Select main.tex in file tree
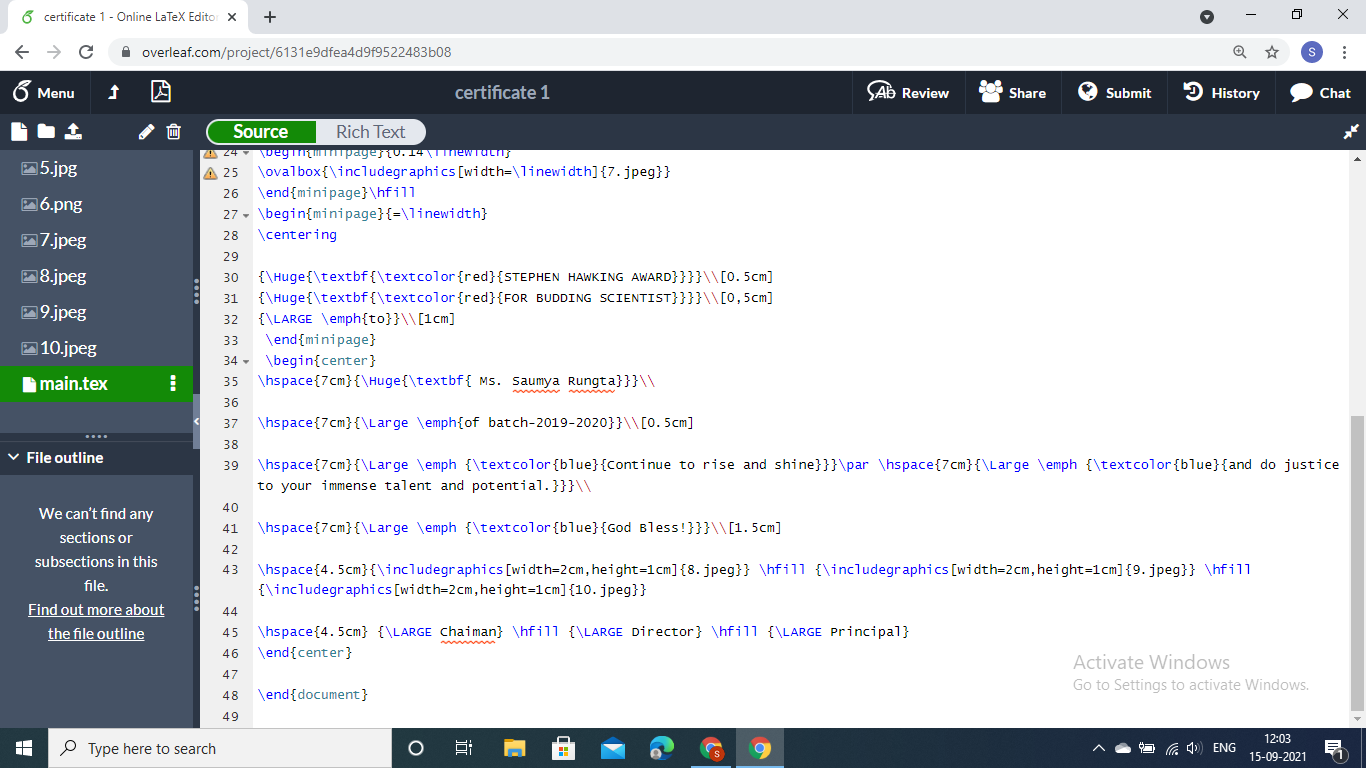Screen dimensions: 1366x768 tap(96, 384)
